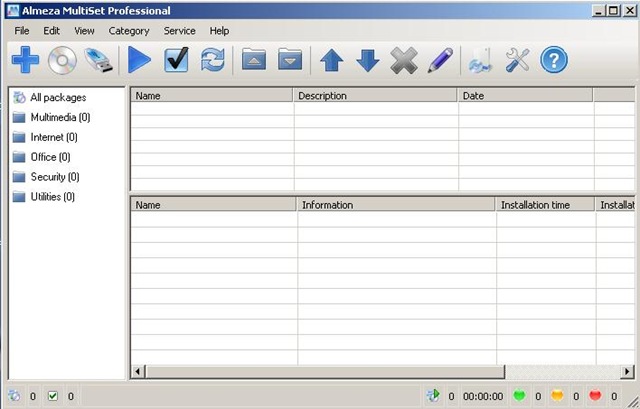Click the Almeza MultiSet title bar icon
Image resolution: width=640 pixels, height=409 pixels.
13,11
